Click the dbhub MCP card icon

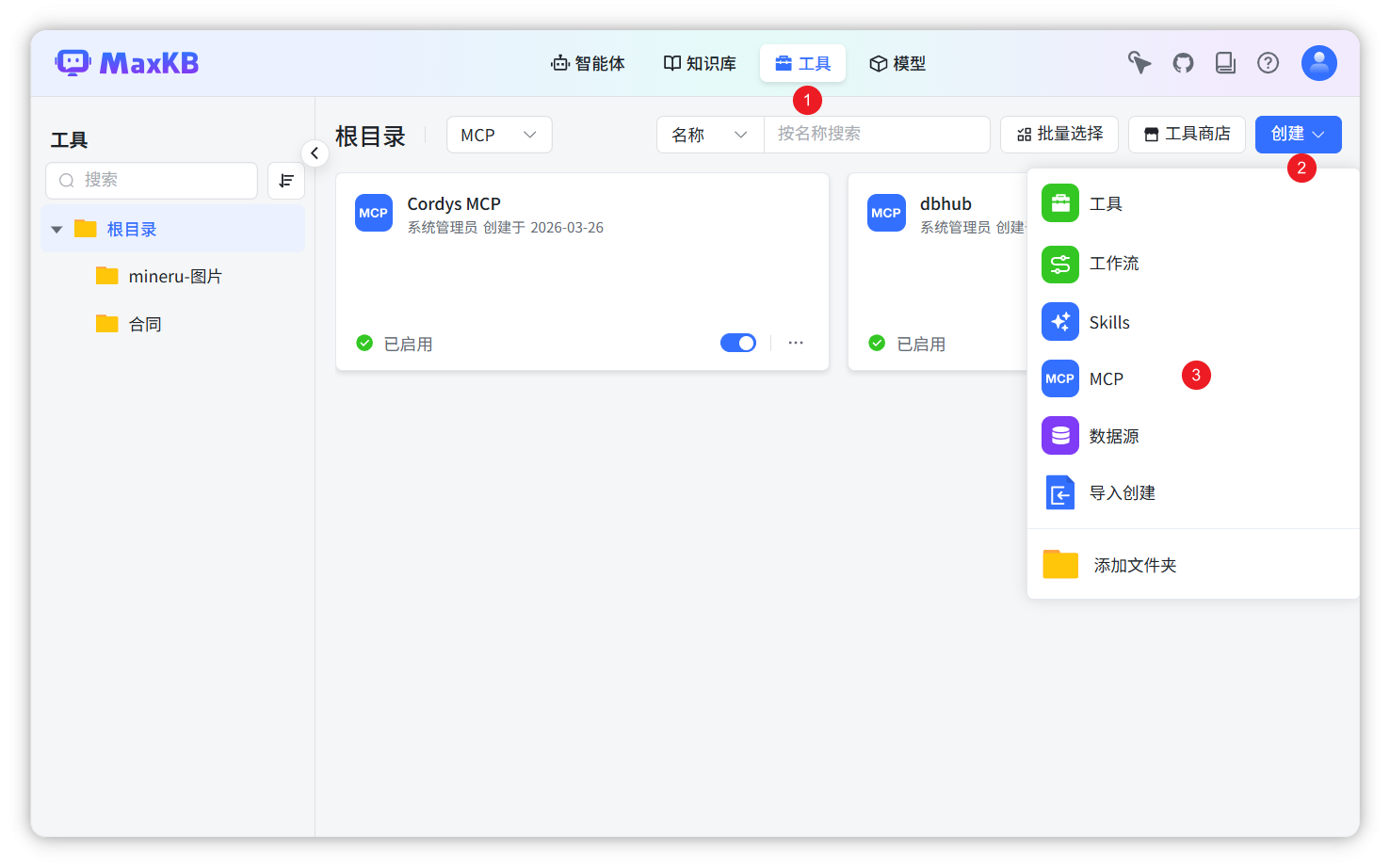(x=886, y=213)
